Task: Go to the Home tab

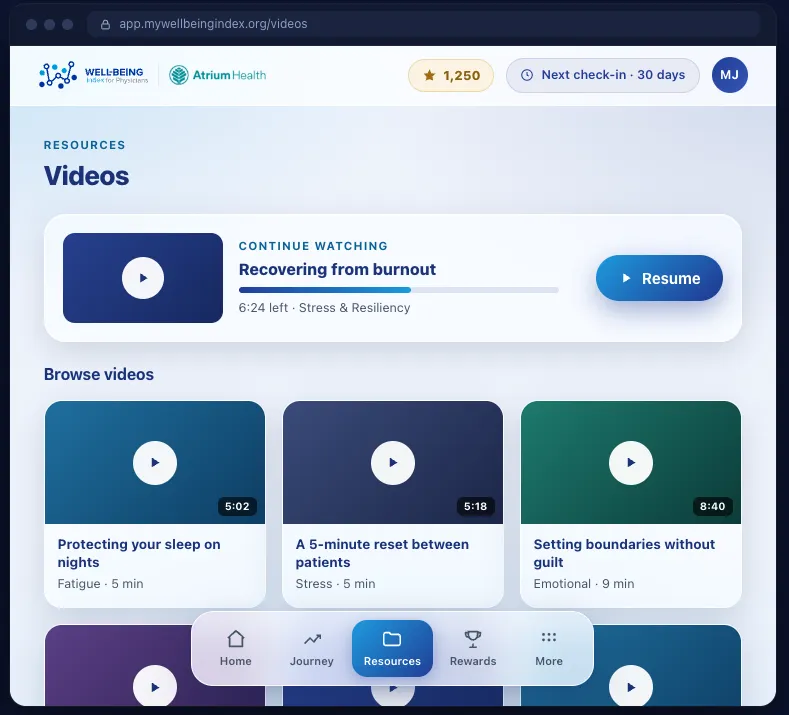Action: tap(235, 649)
